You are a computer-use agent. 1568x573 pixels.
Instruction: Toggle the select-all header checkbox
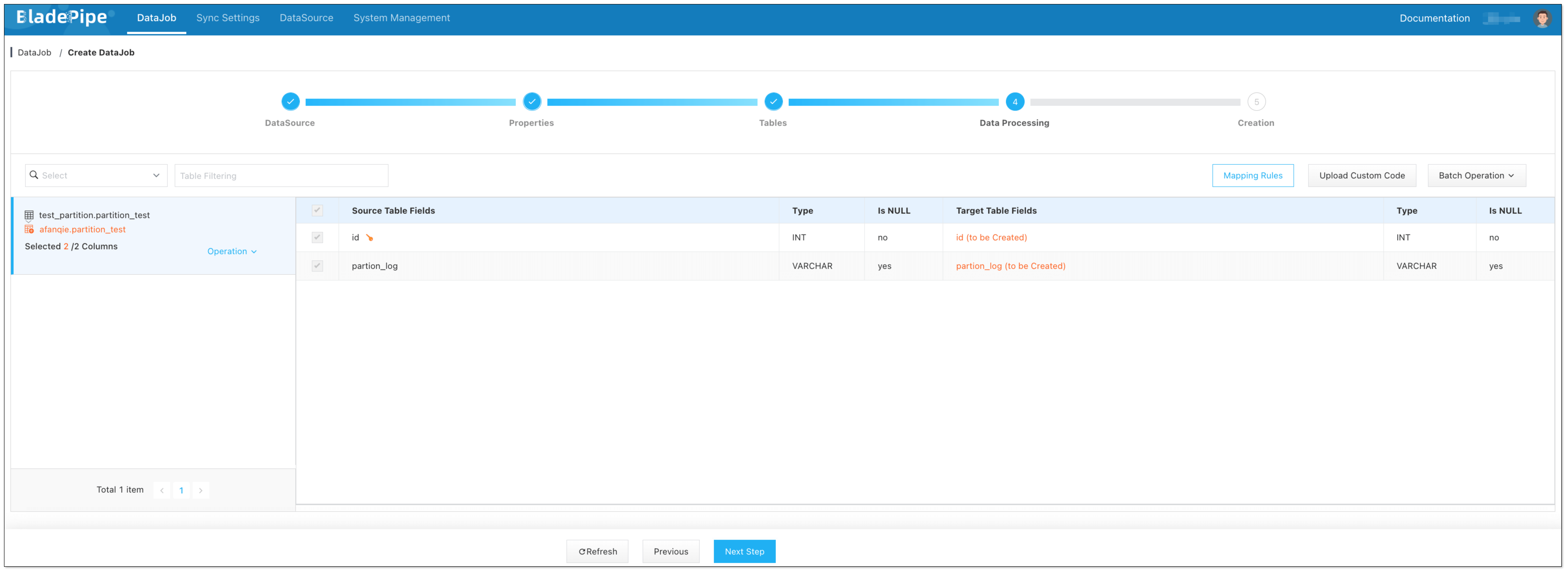click(317, 211)
